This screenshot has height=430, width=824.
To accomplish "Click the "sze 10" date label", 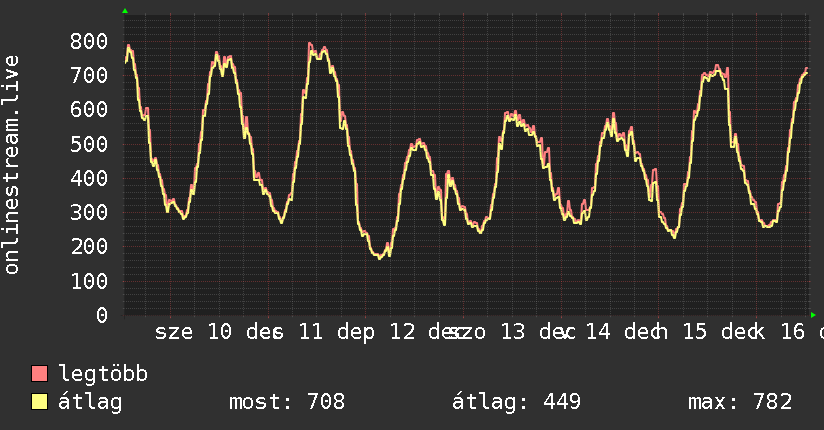I will [x=193, y=332].
